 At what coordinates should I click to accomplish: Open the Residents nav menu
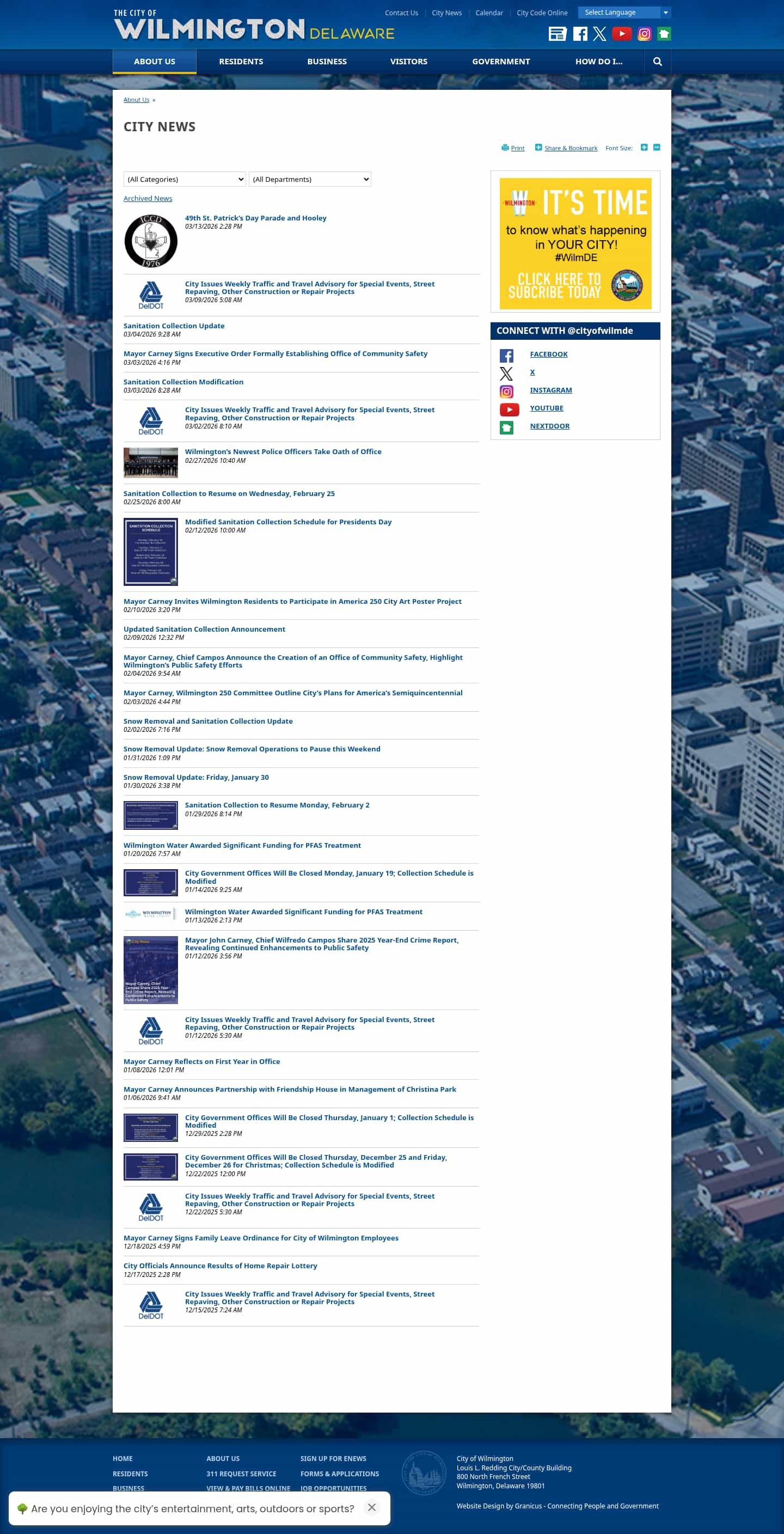click(241, 62)
